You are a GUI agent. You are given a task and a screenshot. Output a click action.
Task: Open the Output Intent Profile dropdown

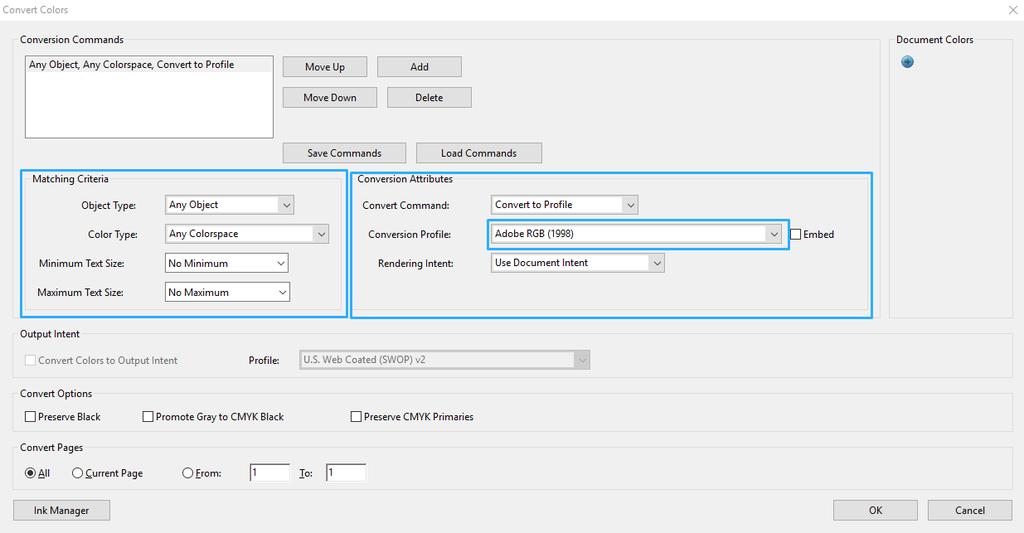[x=445, y=360]
